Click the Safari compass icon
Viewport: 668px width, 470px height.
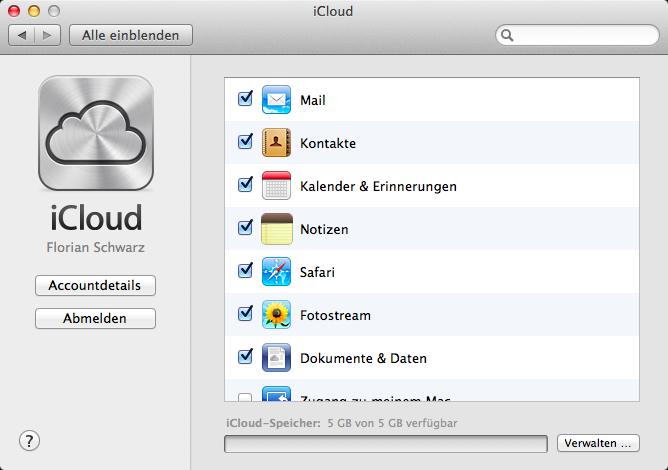(276, 271)
